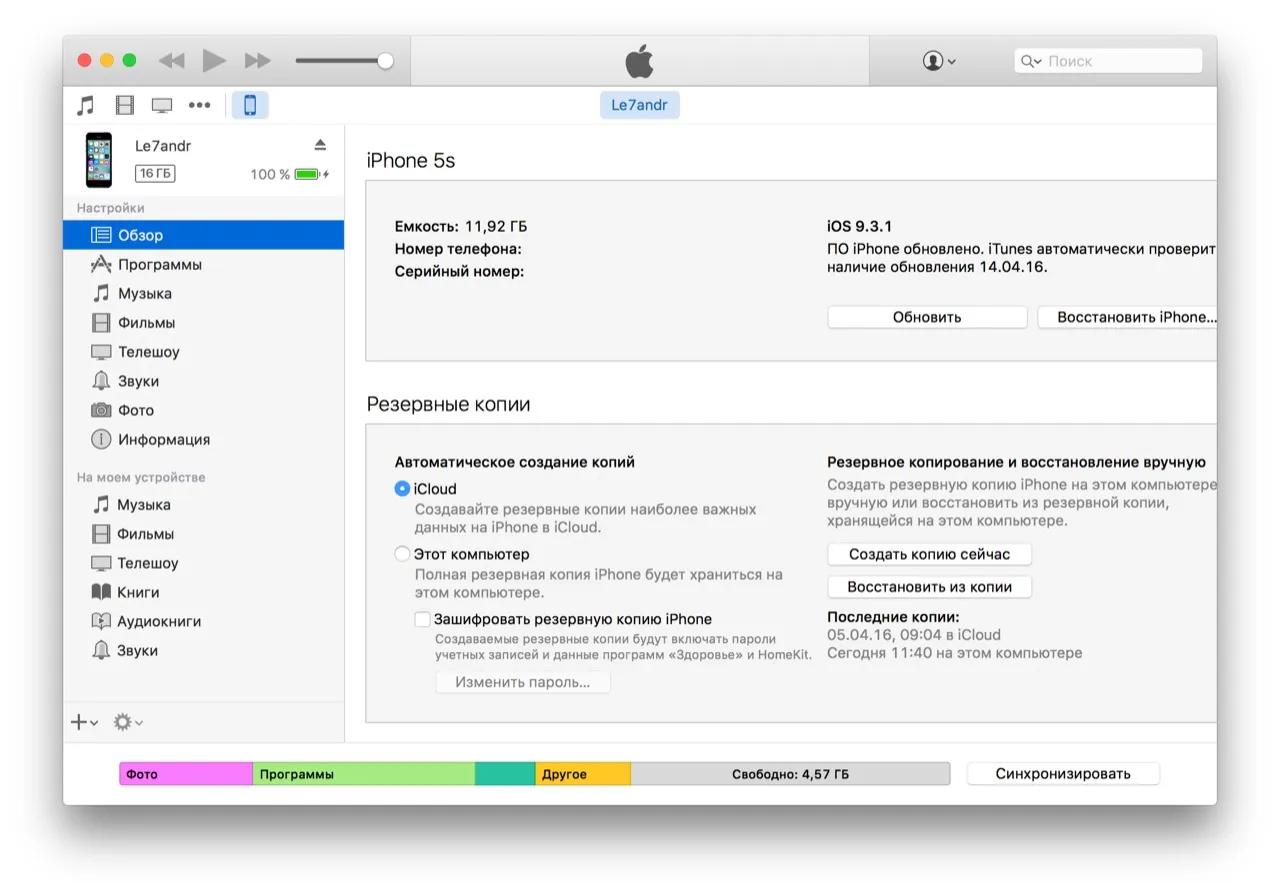This screenshot has height=895, width=1280.
Task: Open Фото settings item
Action: (x=203, y=410)
